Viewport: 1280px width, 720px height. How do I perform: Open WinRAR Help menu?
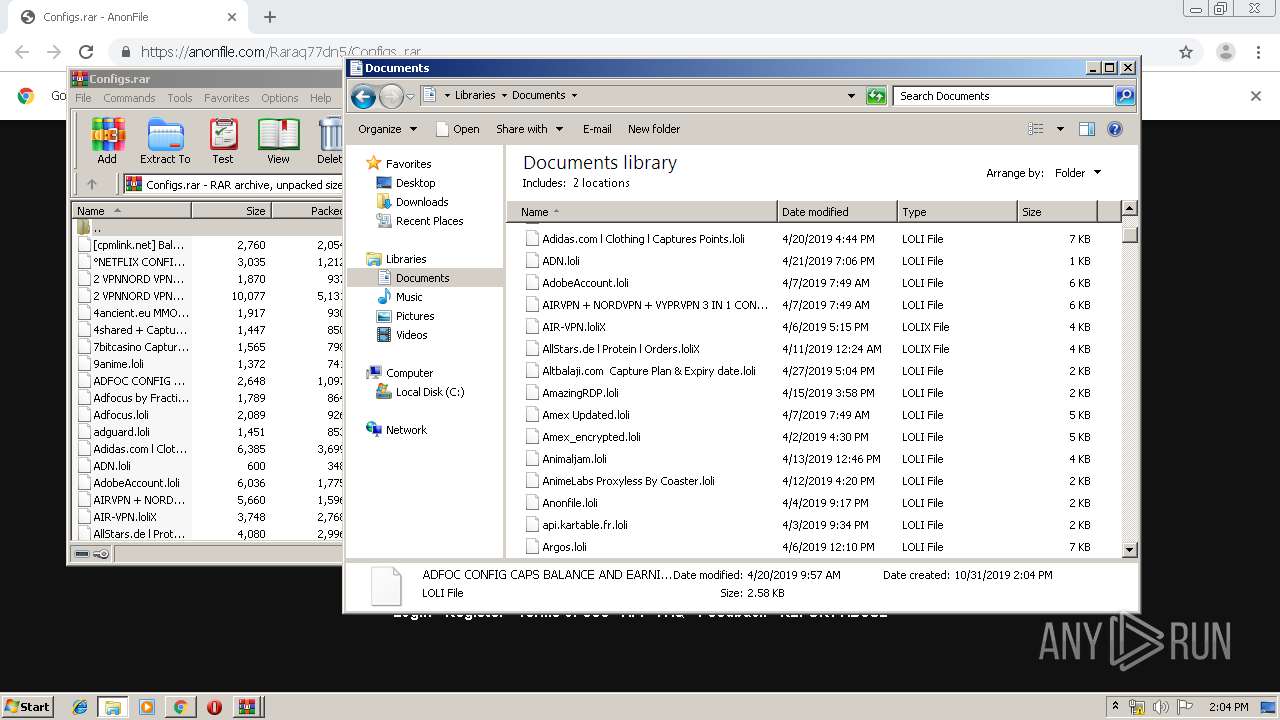click(x=320, y=98)
